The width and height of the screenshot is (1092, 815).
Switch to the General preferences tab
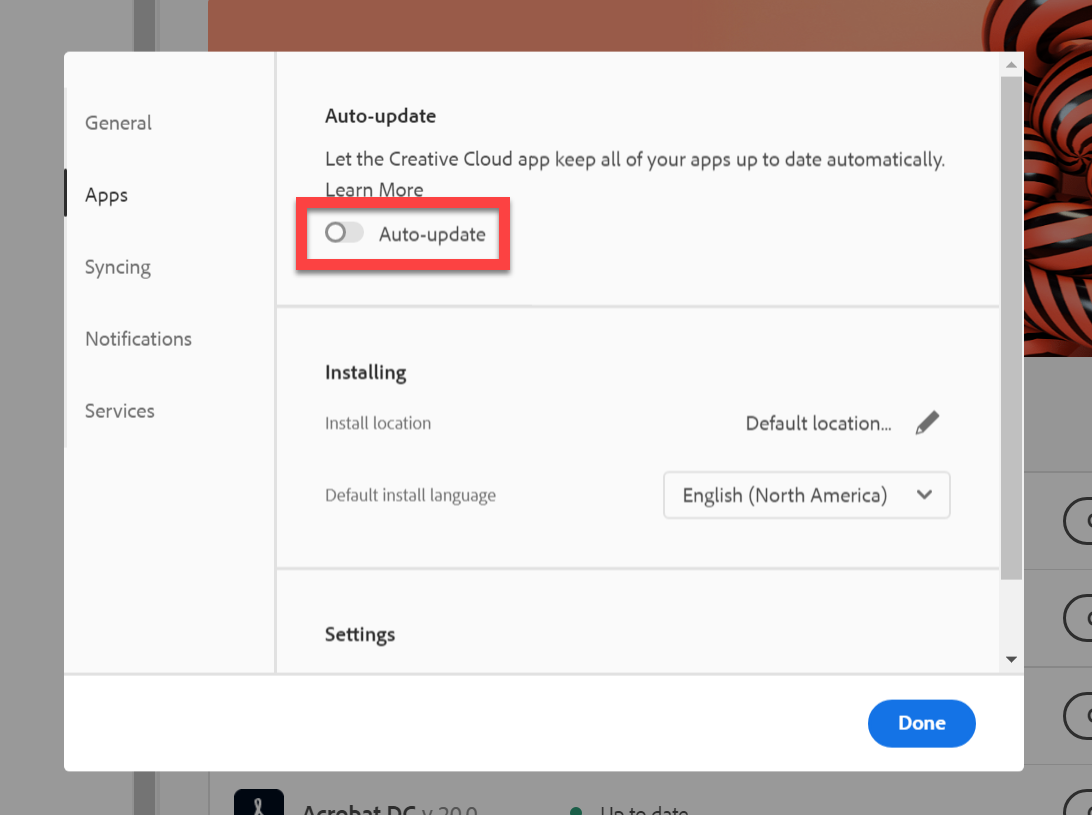118,123
